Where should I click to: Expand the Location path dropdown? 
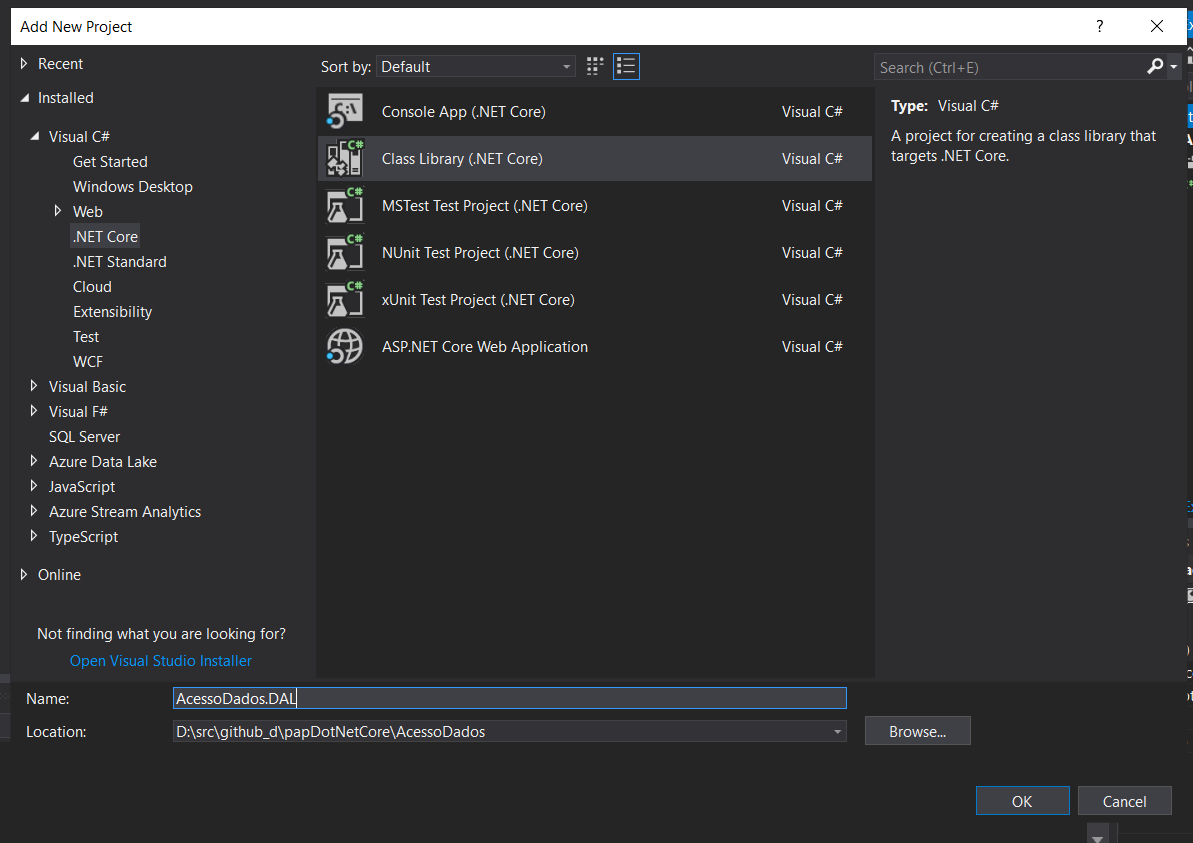click(837, 732)
